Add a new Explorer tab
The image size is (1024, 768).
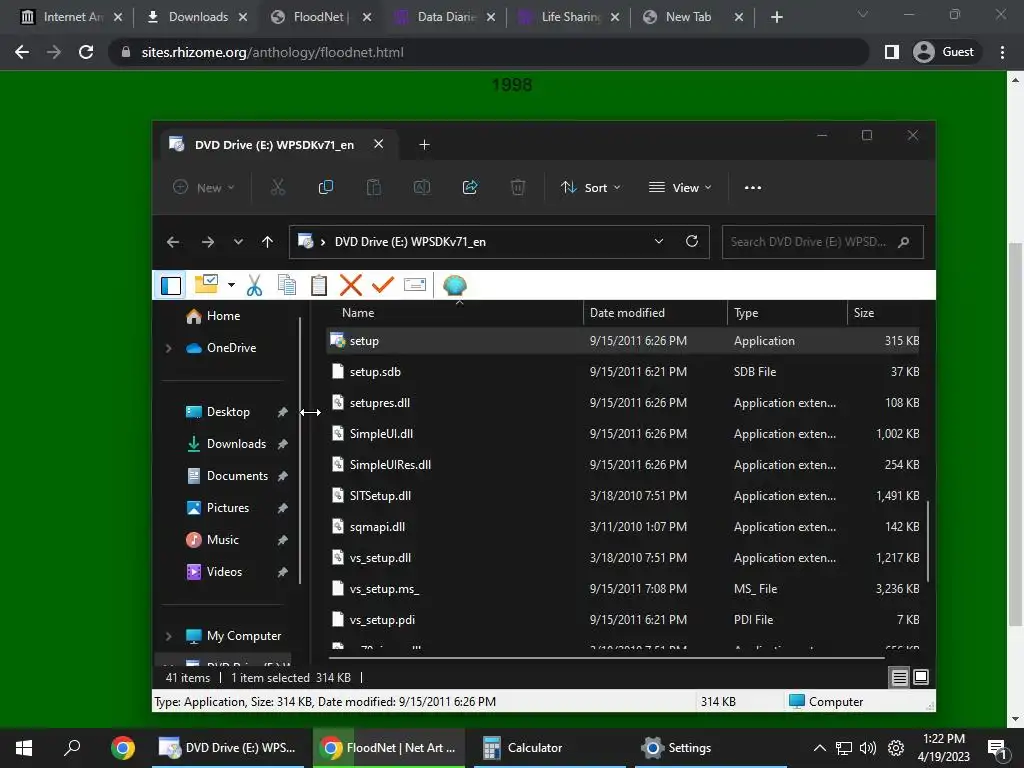[x=424, y=144]
